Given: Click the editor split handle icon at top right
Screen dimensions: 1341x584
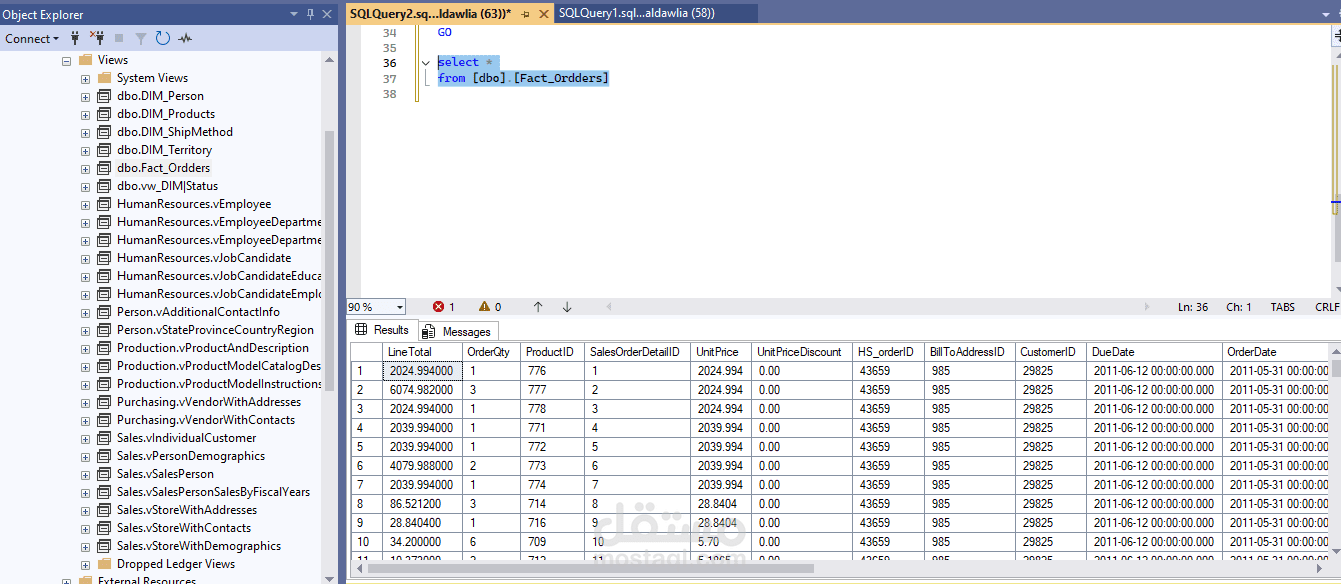Looking at the screenshot, I should point(1336,34).
